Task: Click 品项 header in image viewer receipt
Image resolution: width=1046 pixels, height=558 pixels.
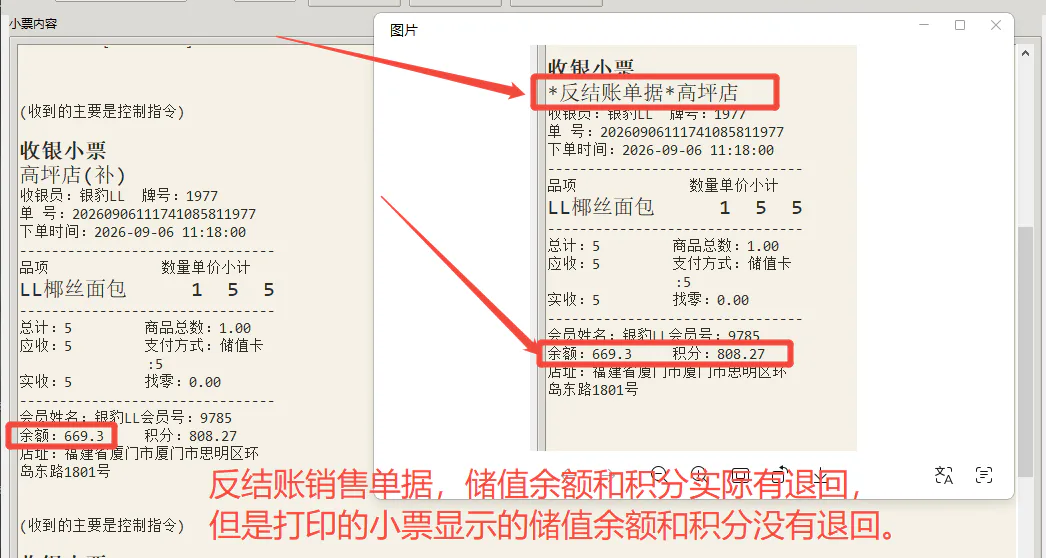Action: (562, 185)
